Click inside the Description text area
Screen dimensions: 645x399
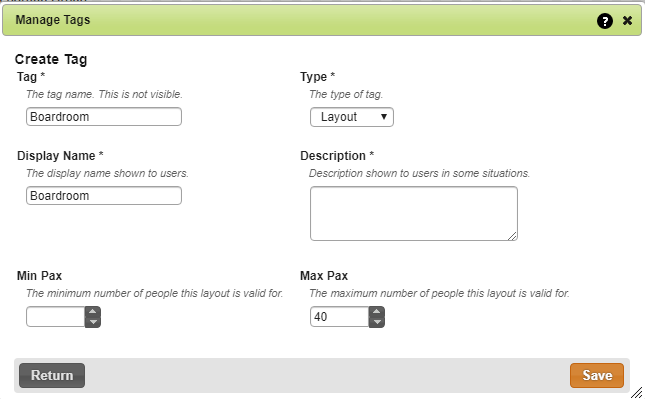coord(414,213)
